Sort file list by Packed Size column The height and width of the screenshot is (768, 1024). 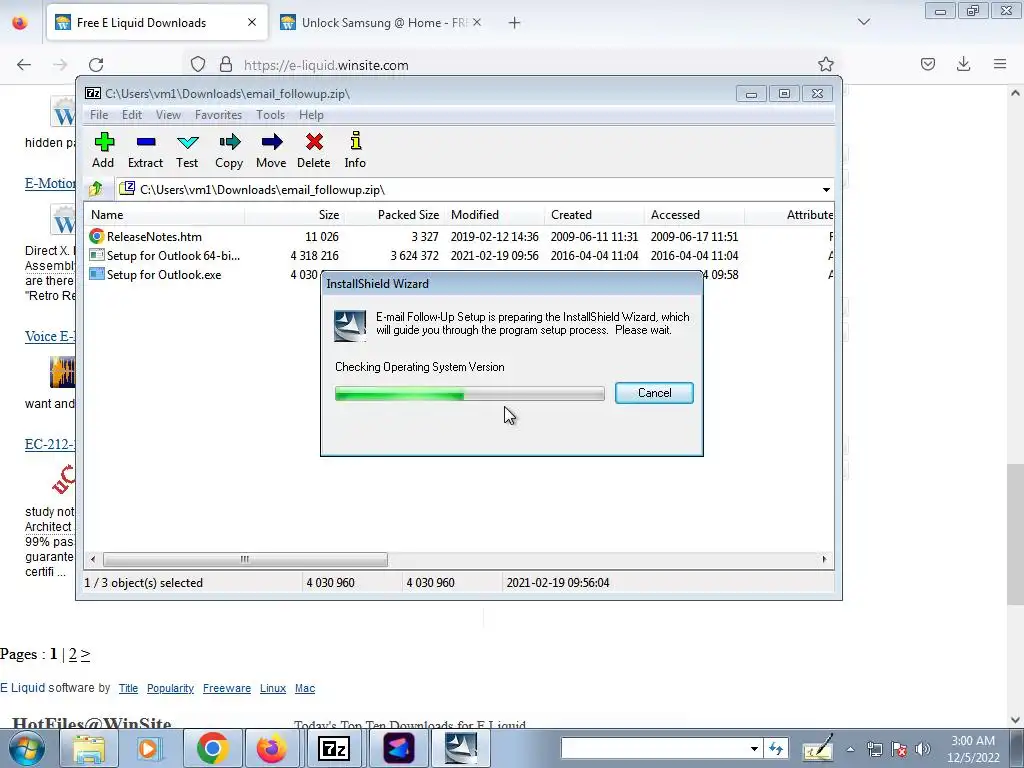point(394,215)
